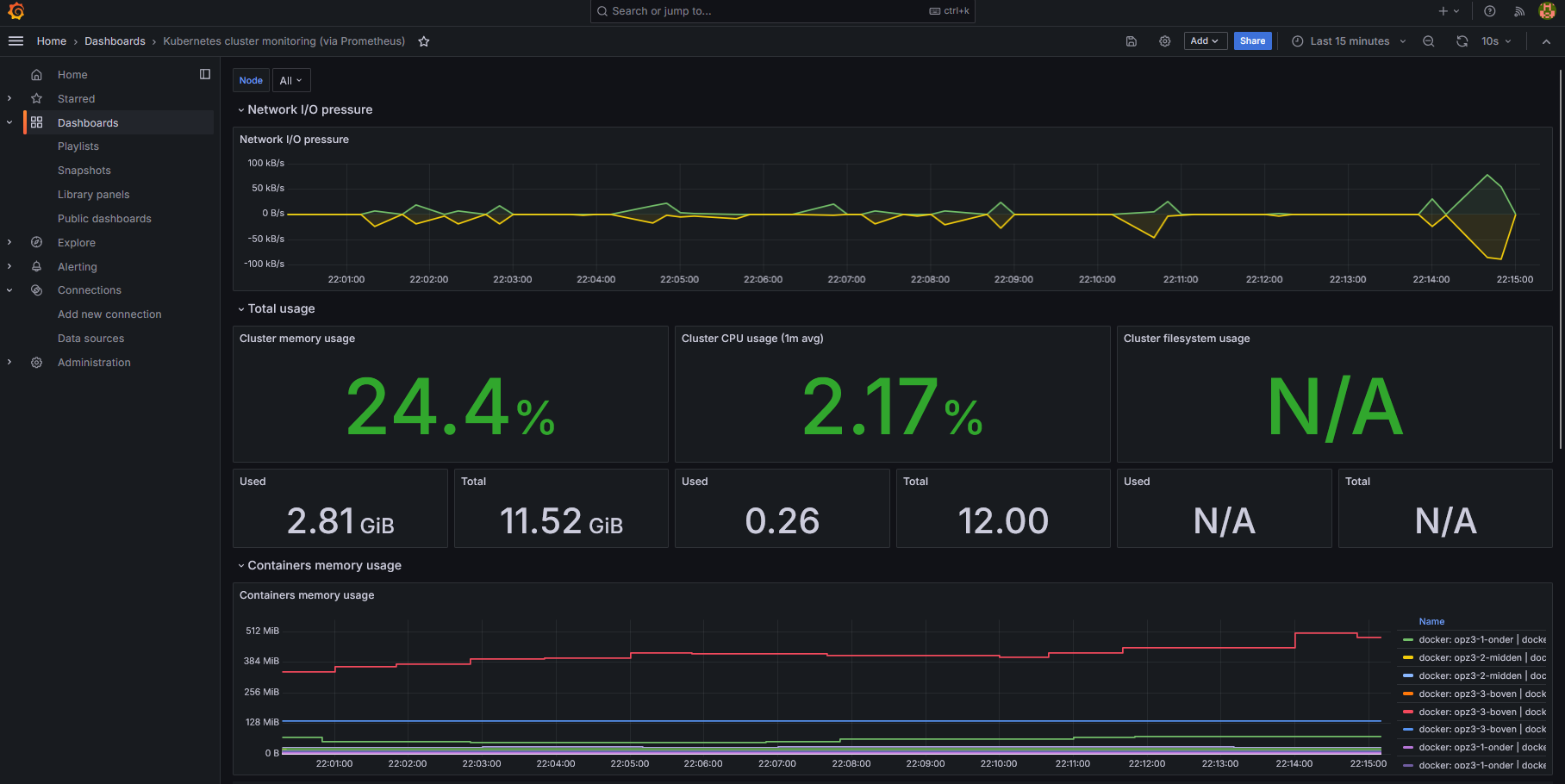The width and height of the screenshot is (1565, 784).
Task: Open the Last 15 minutes time picker
Action: 1349,41
